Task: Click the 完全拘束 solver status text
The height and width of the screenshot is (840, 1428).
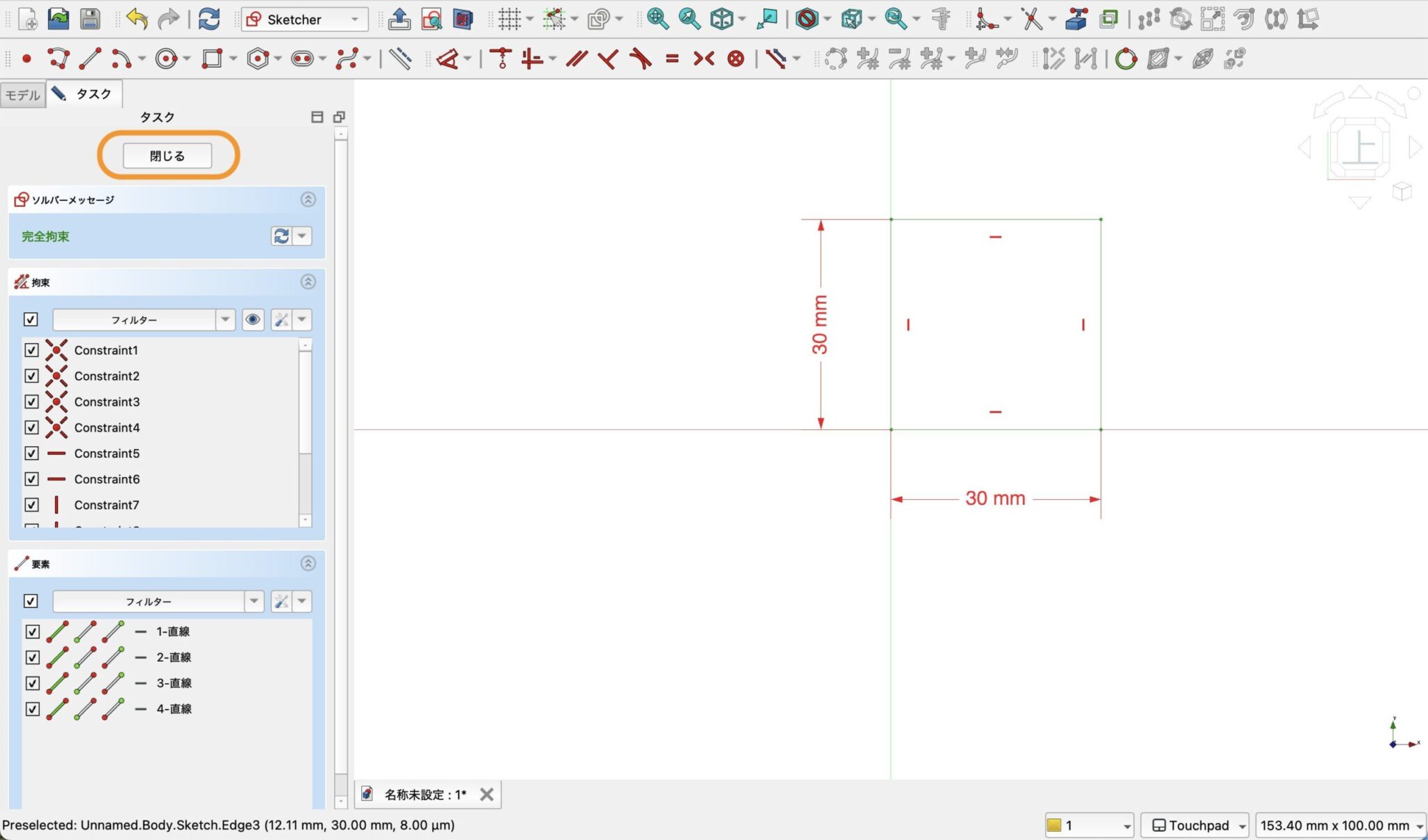Action: click(x=45, y=236)
